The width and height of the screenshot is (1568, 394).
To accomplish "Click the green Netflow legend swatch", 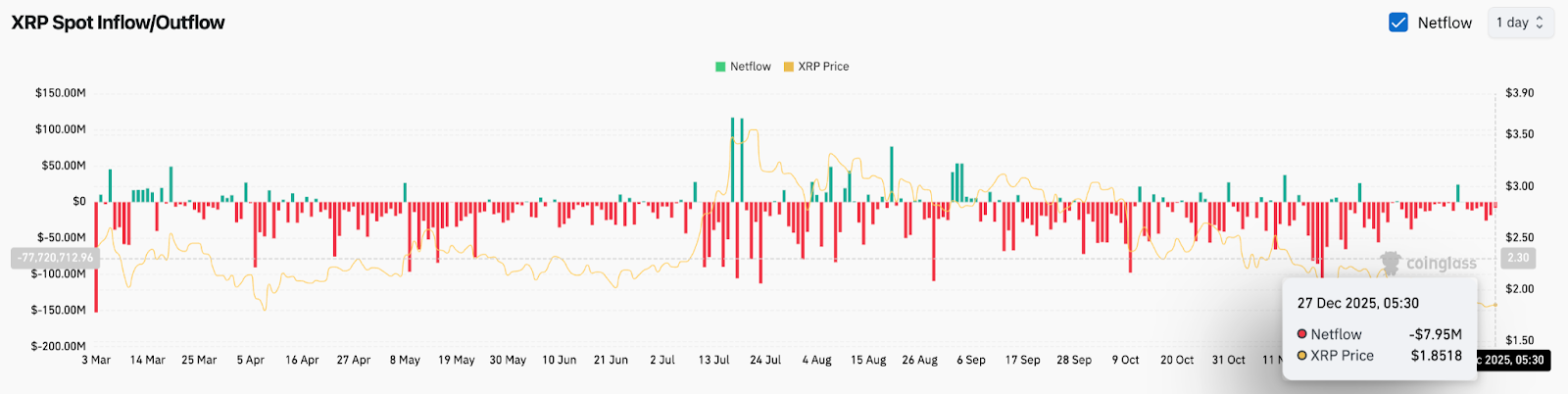I will click(720, 67).
